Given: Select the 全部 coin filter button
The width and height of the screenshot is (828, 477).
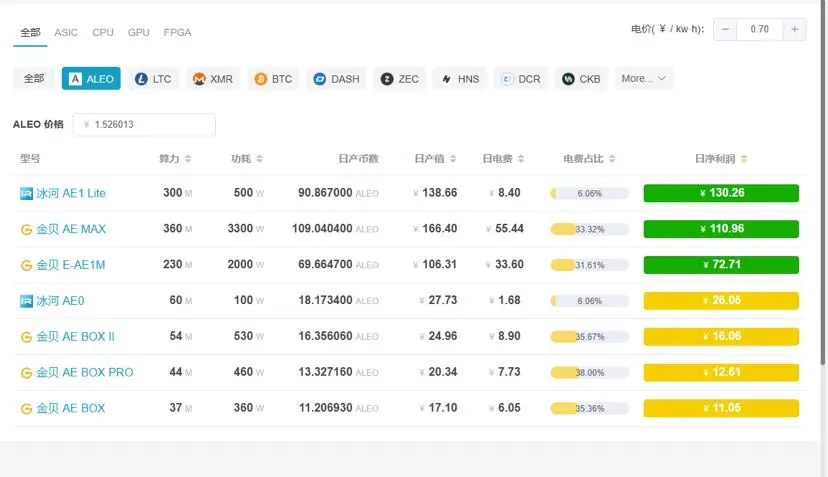Looking at the screenshot, I should 34,79.
